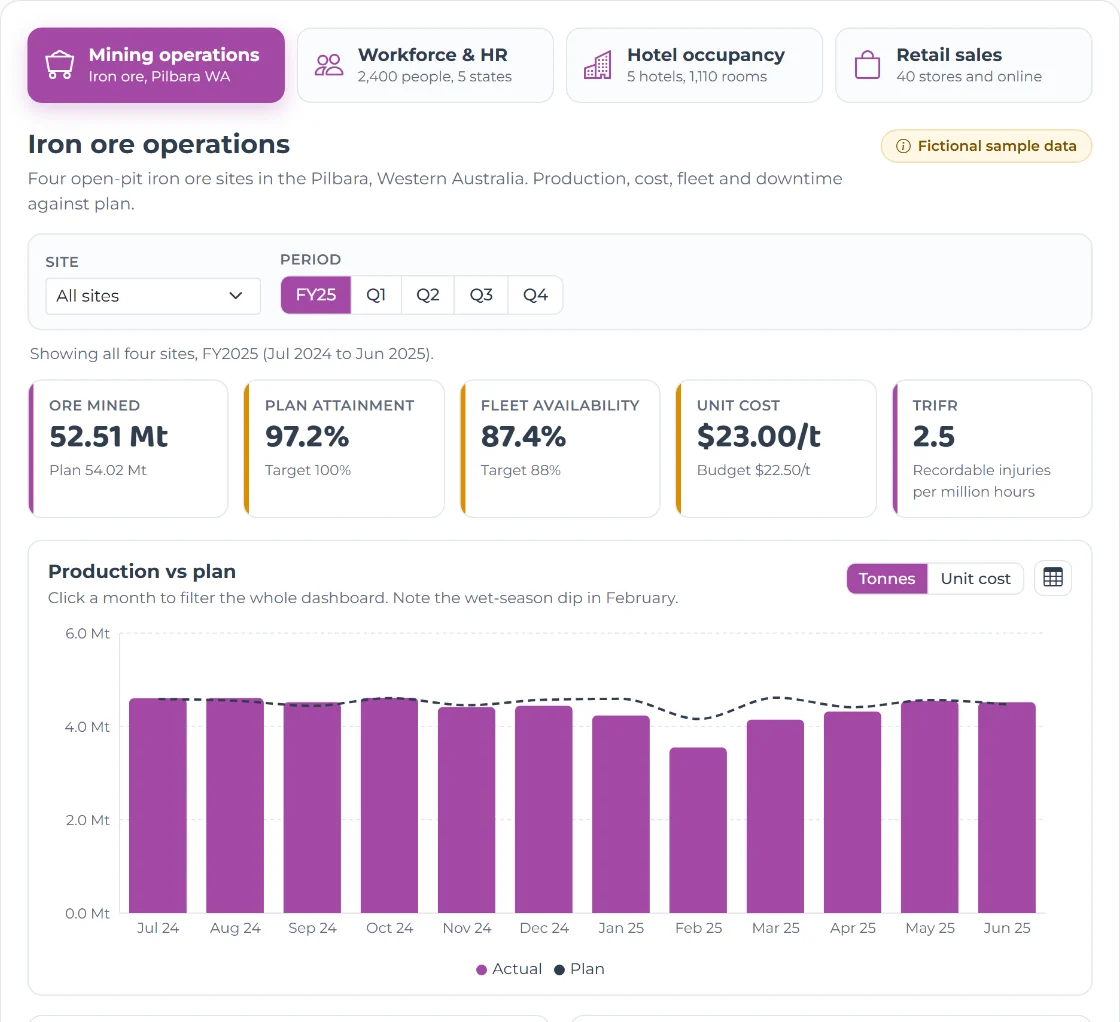Click the 'Plan 54.02 Mt' text
This screenshot has width=1120, height=1022.
pos(98,470)
